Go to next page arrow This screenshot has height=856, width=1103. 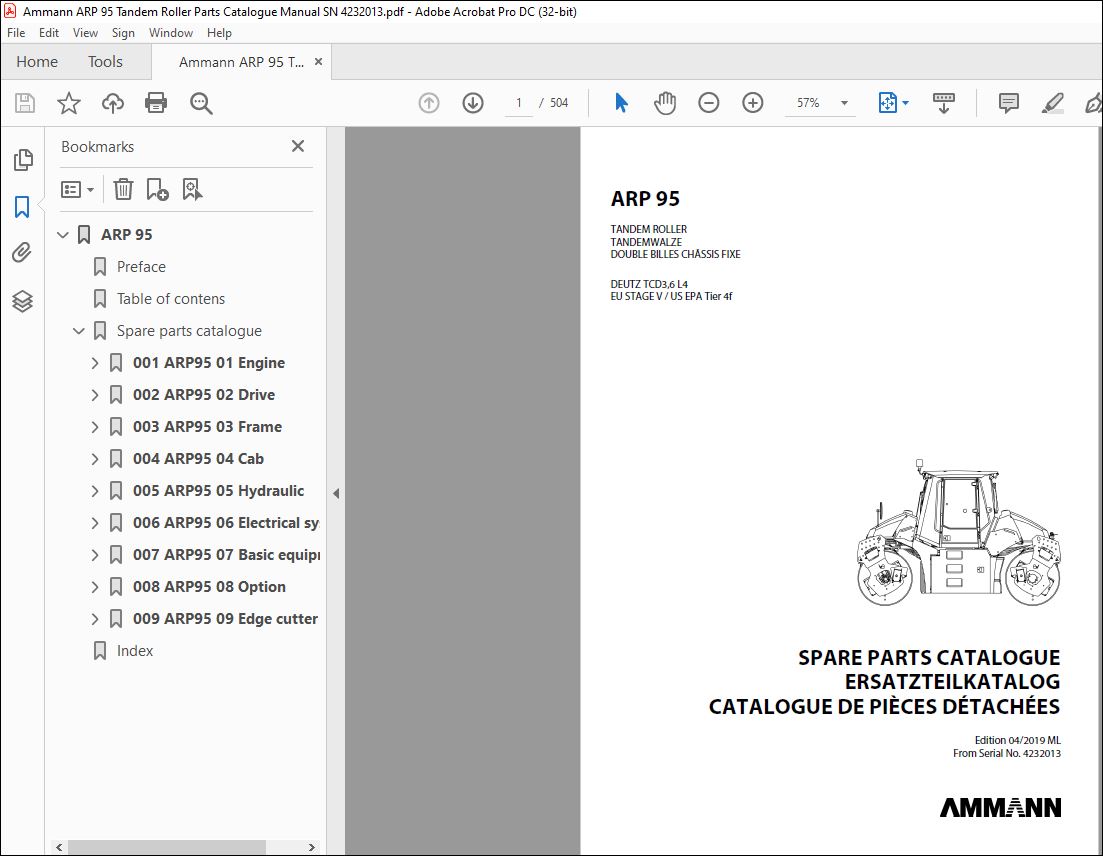coord(473,103)
